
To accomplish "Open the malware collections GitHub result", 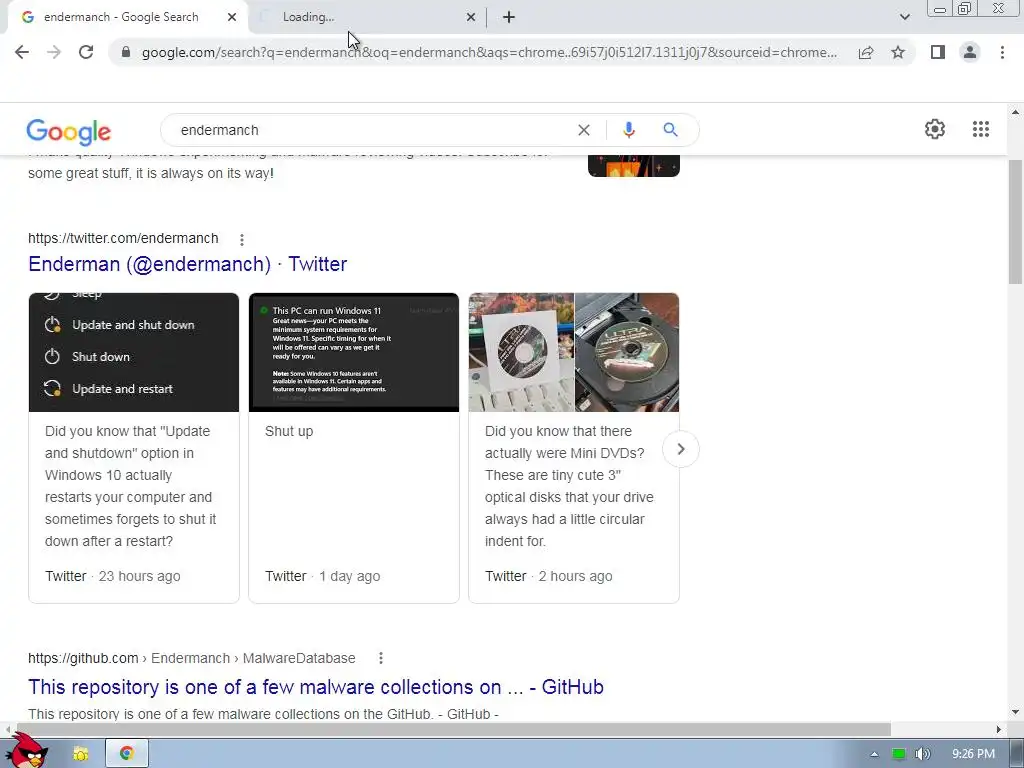I will click(x=315, y=687).
